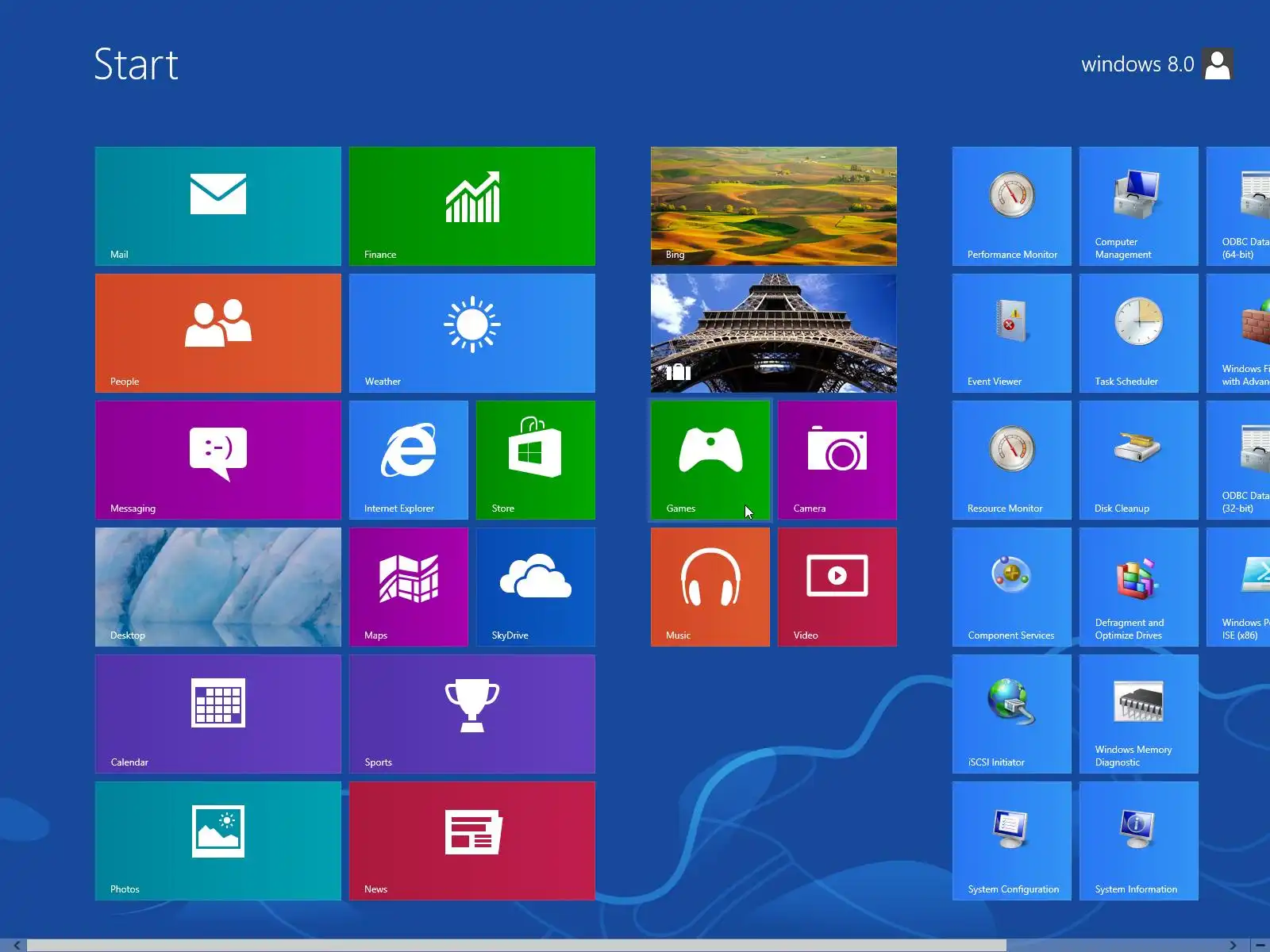Viewport: 1270px width, 952px height.
Task: Open the Maps tile
Action: point(409,587)
